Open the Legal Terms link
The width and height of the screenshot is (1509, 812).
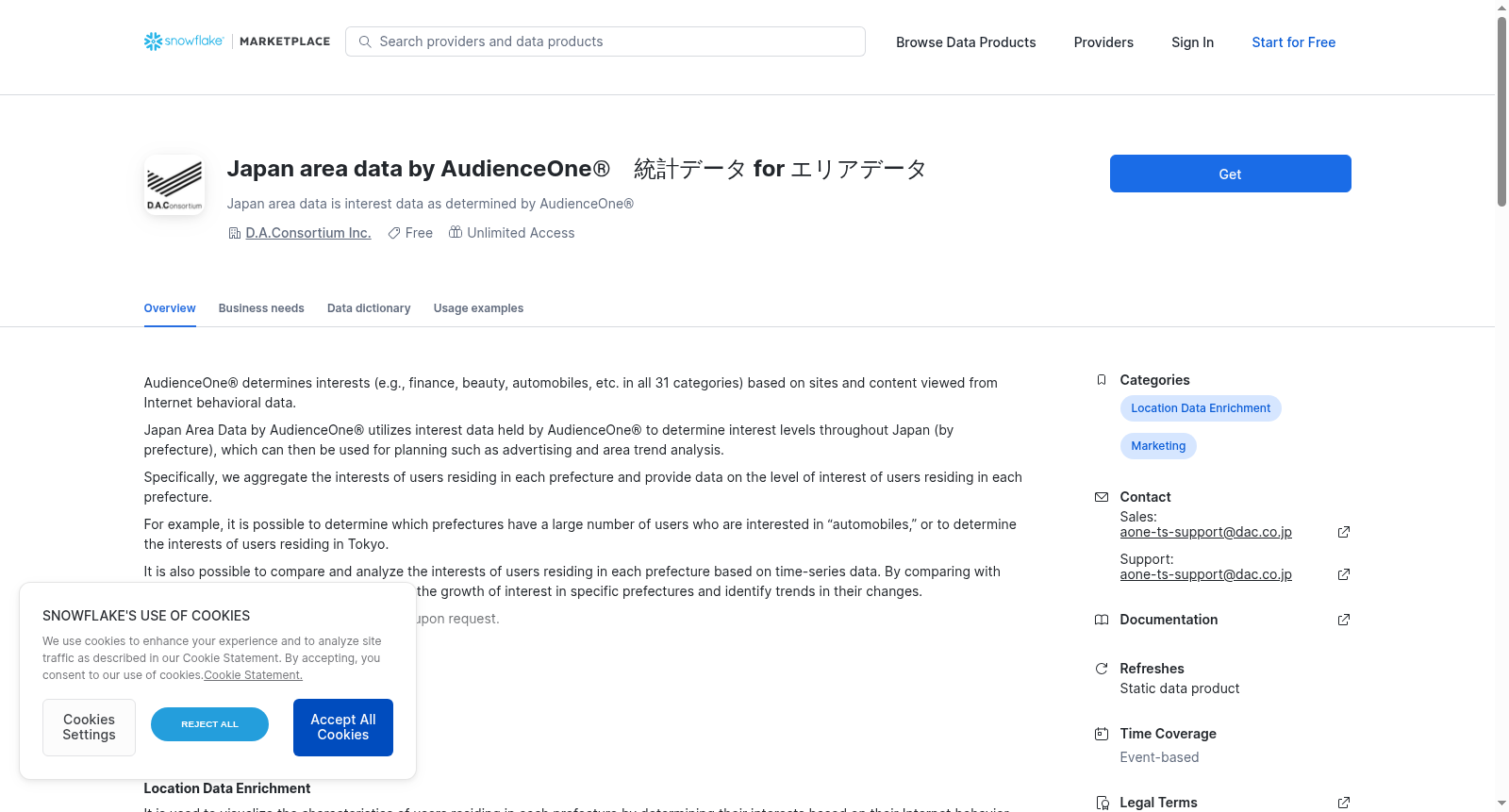(1158, 803)
